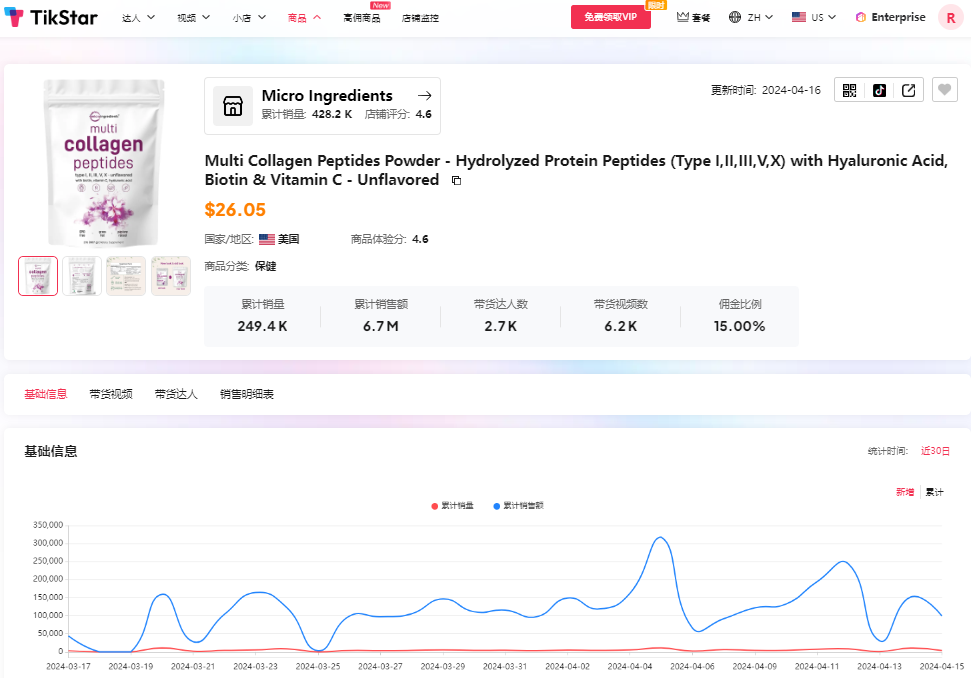Click the $26.05 price
The width and height of the screenshot is (971, 678).
click(x=235, y=210)
